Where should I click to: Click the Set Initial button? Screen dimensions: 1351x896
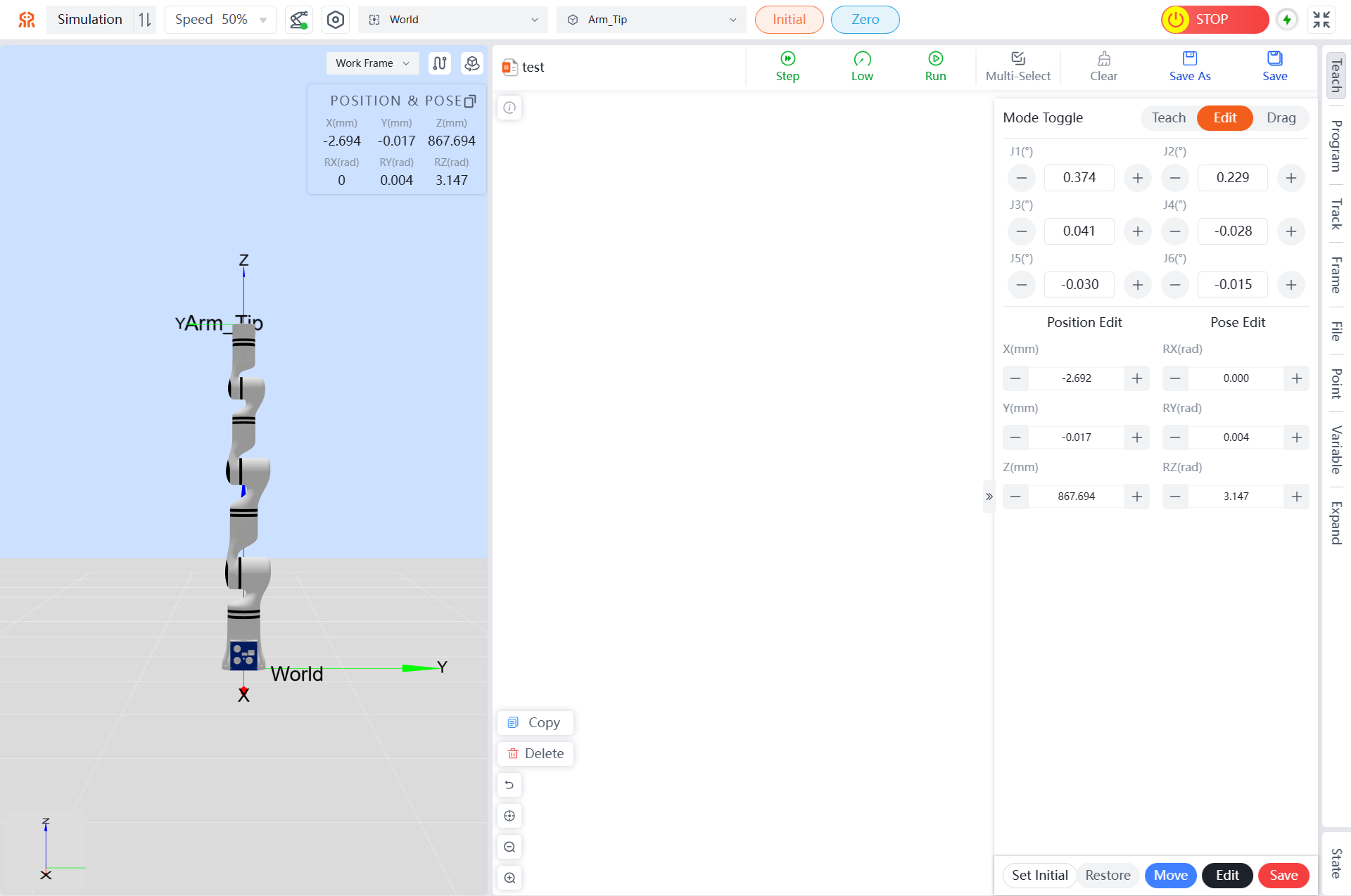tap(1039, 875)
